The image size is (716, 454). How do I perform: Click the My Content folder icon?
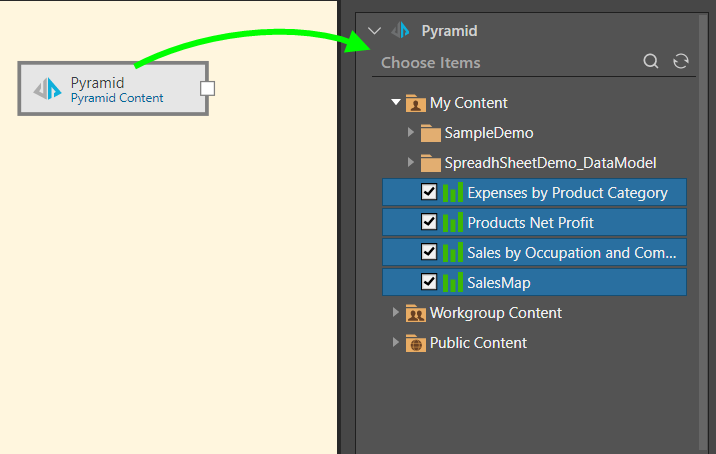(x=416, y=103)
